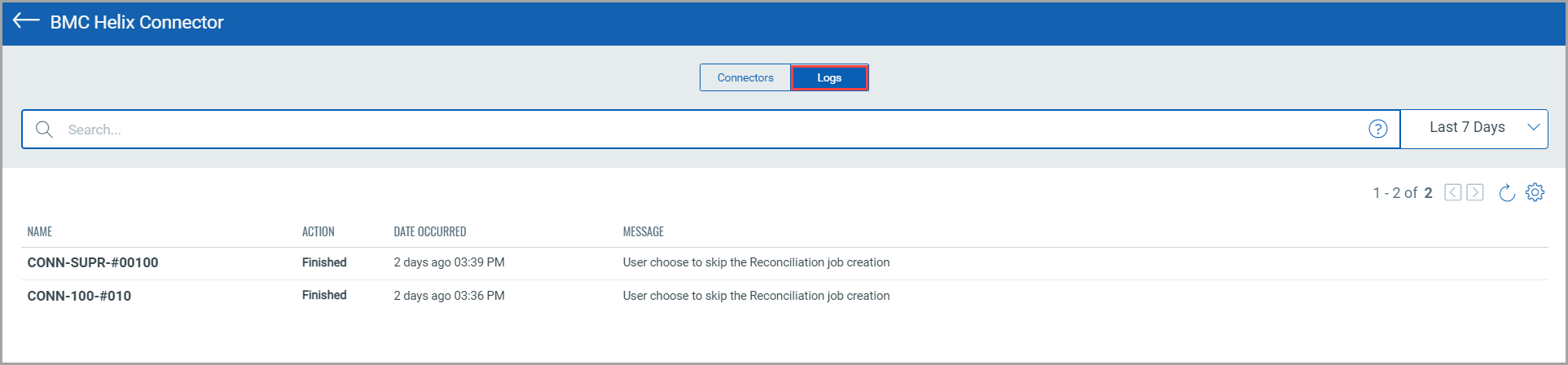Open table settings gear icon

pos(1535,192)
